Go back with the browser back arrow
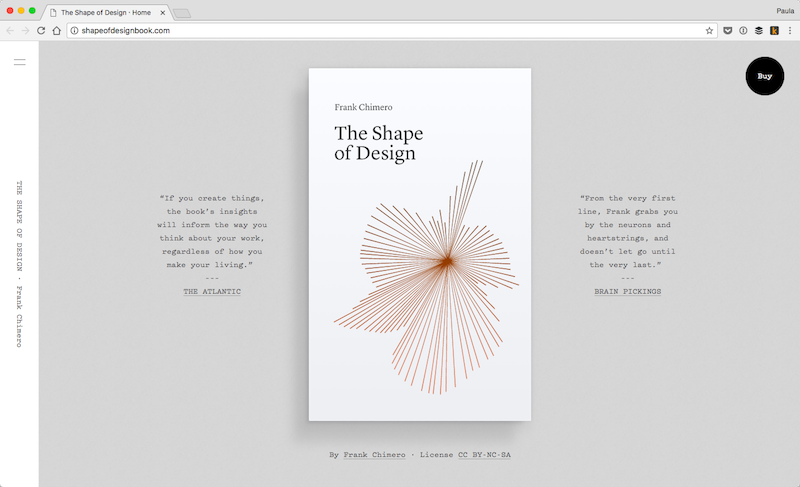Screen dimensions: 800x487 pos(10,31)
